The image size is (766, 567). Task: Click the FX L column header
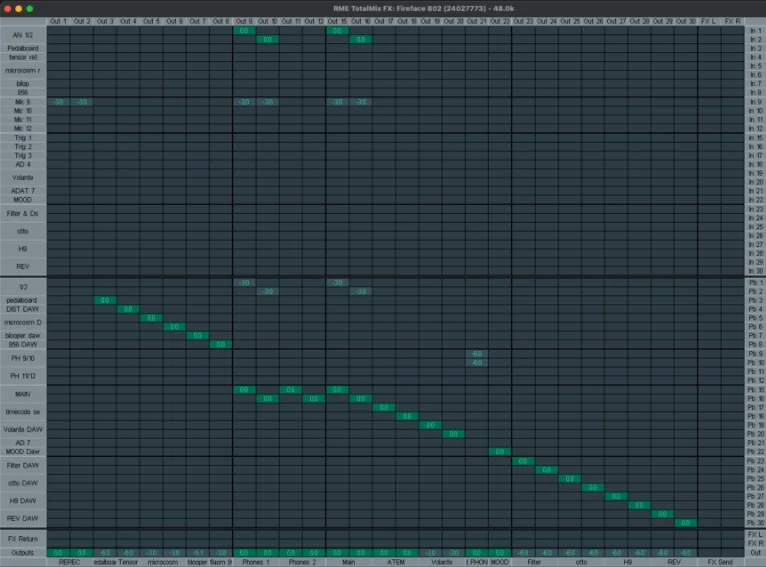pos(708,21)
